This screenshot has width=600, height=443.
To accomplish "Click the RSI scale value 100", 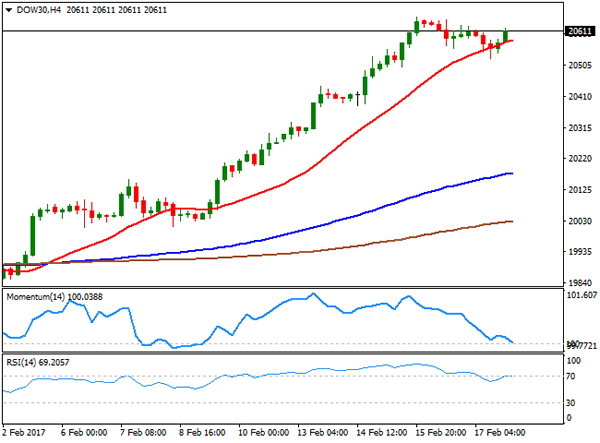I will pyautogui.click(x=574, y=361).
